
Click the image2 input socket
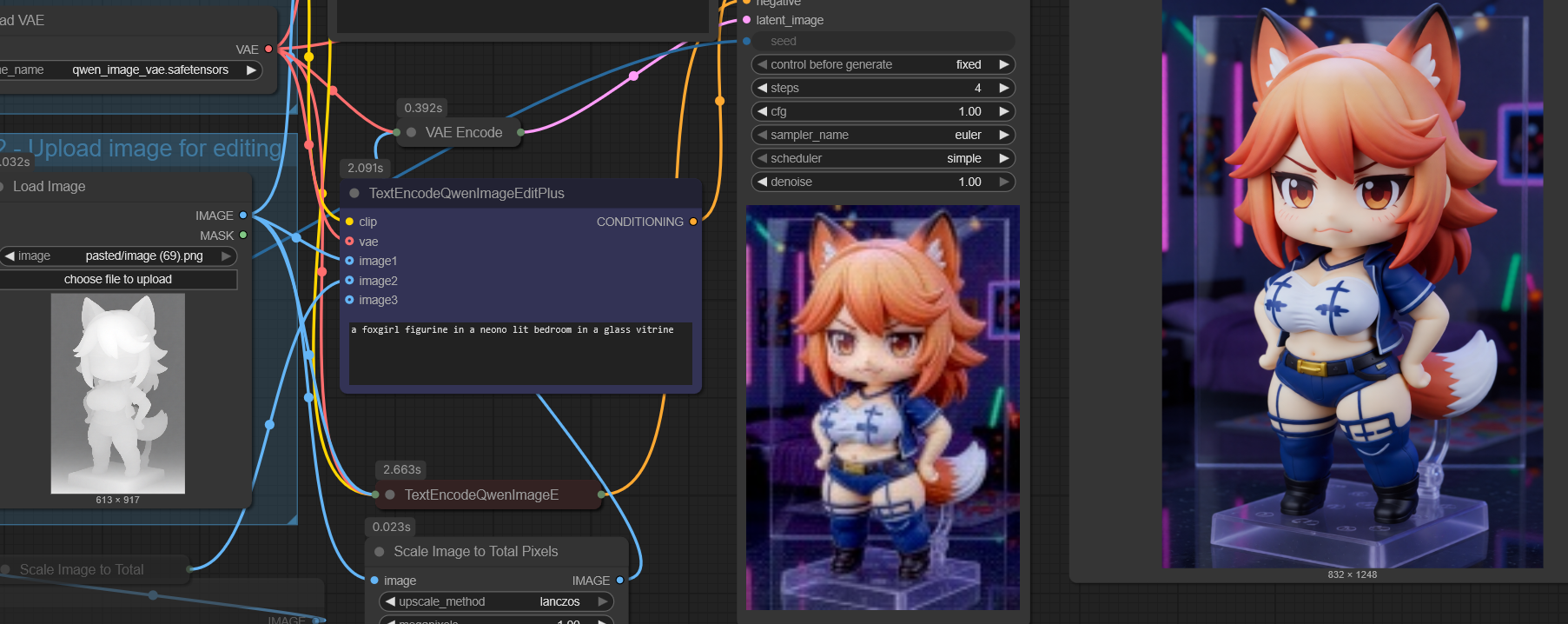349,281
